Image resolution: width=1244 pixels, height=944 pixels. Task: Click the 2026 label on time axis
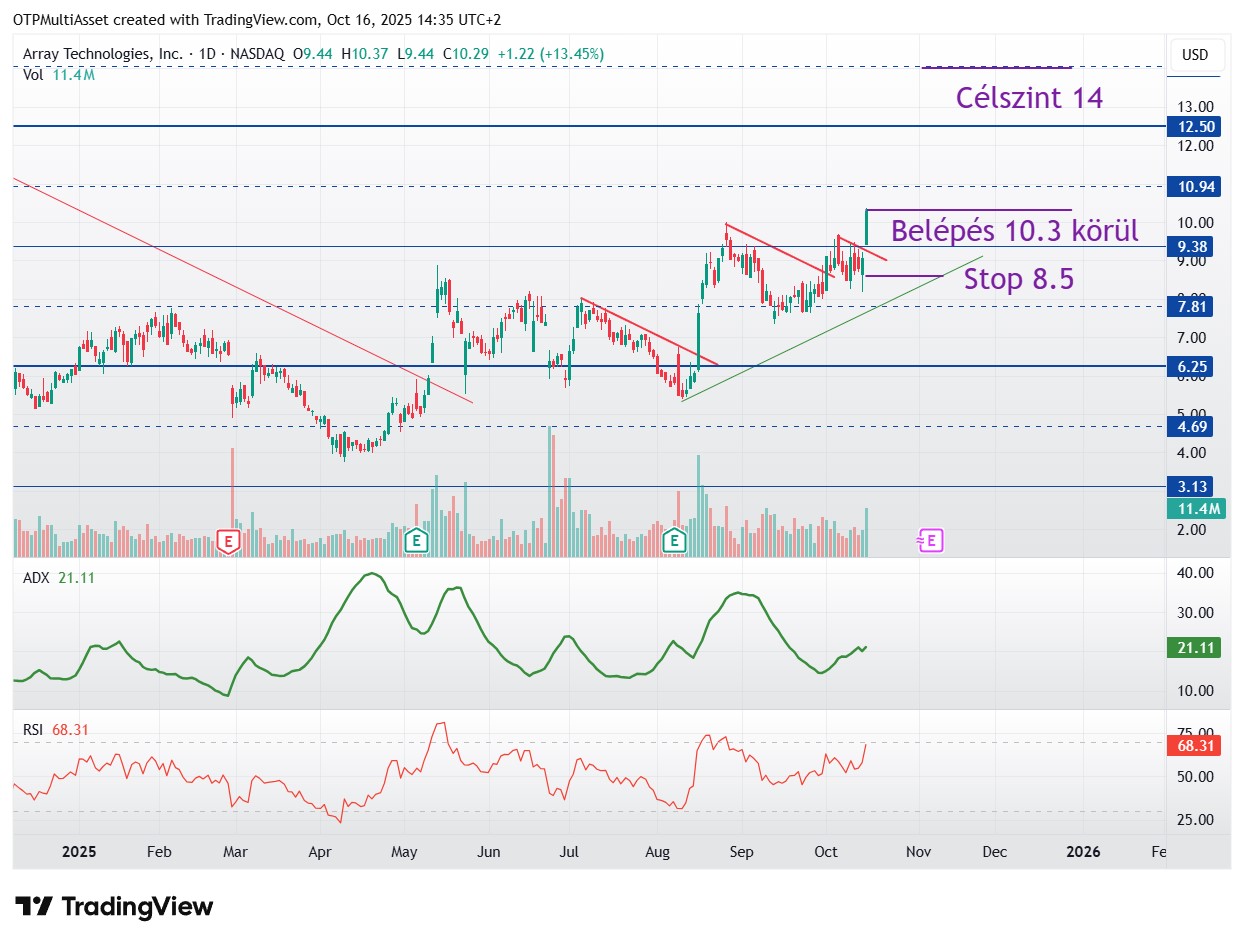pos(1083,852)
